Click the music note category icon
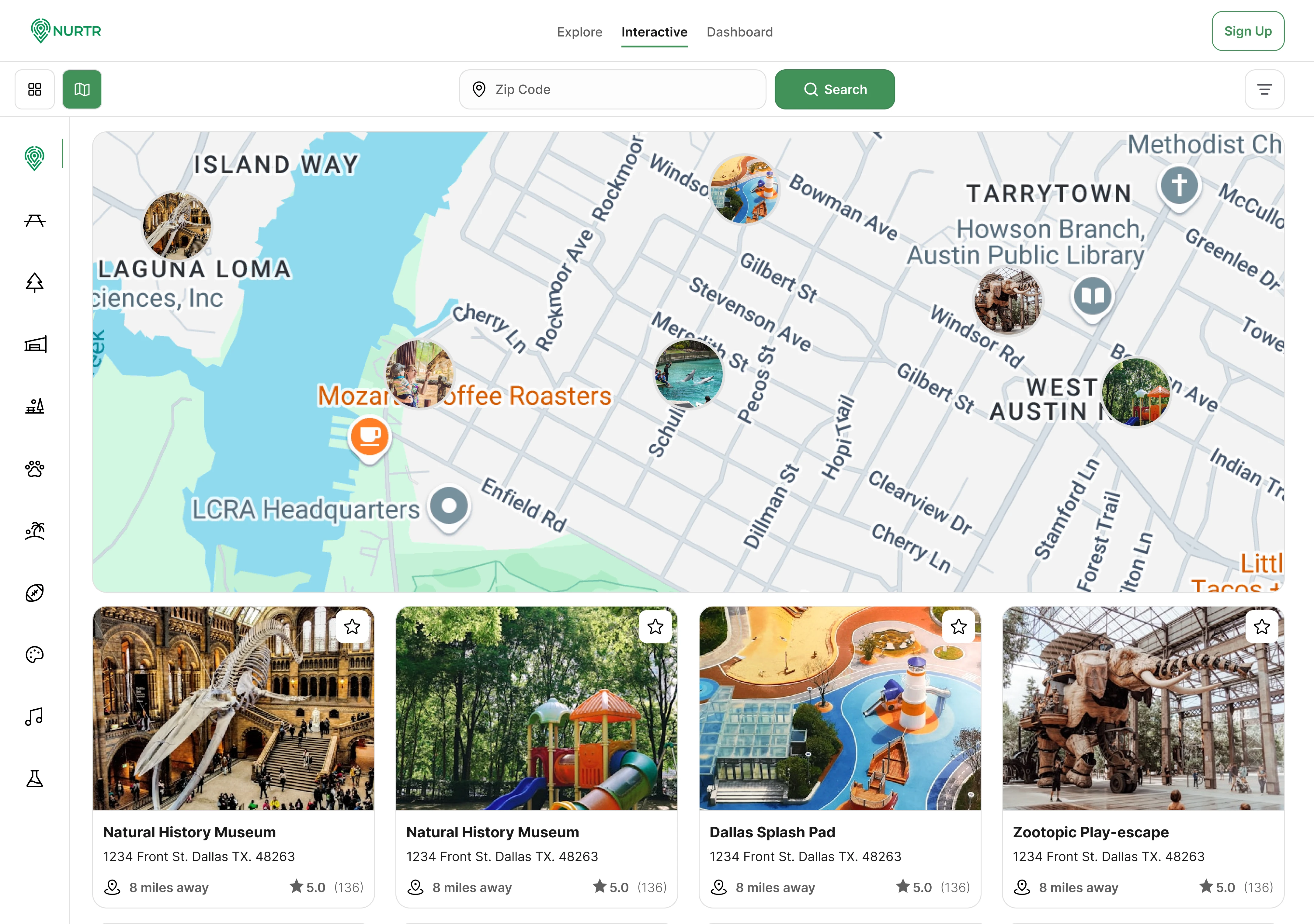1314x924 pixels. (34, 716)
